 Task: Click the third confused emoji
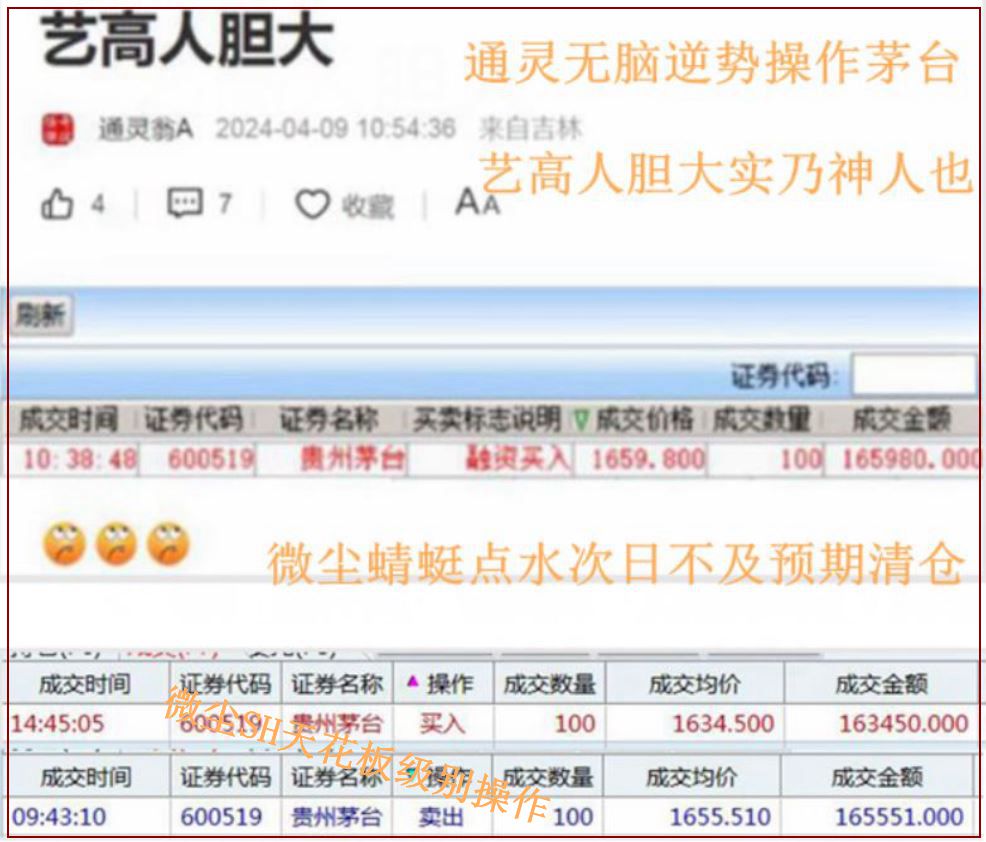168,544
